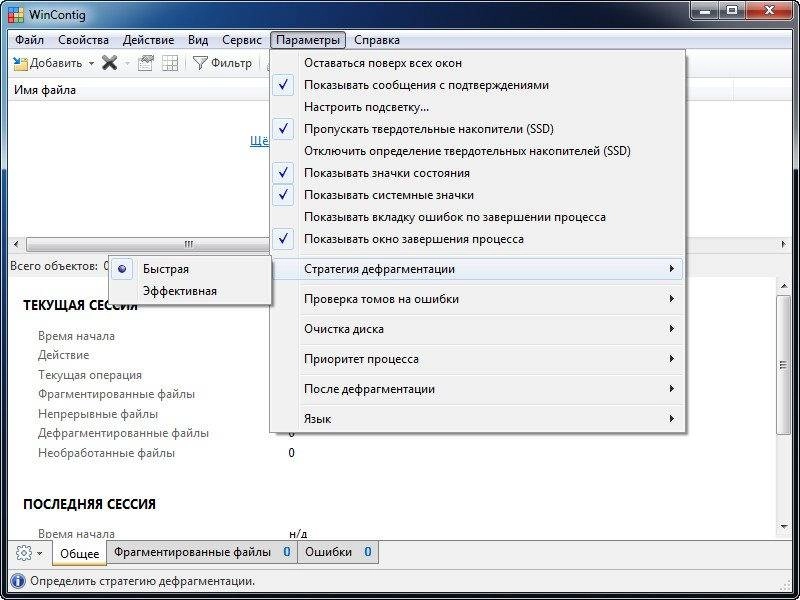Screen dimensions: 800x600
Task: Click the cluster grid toolbar icon
Action: (170, 63)
